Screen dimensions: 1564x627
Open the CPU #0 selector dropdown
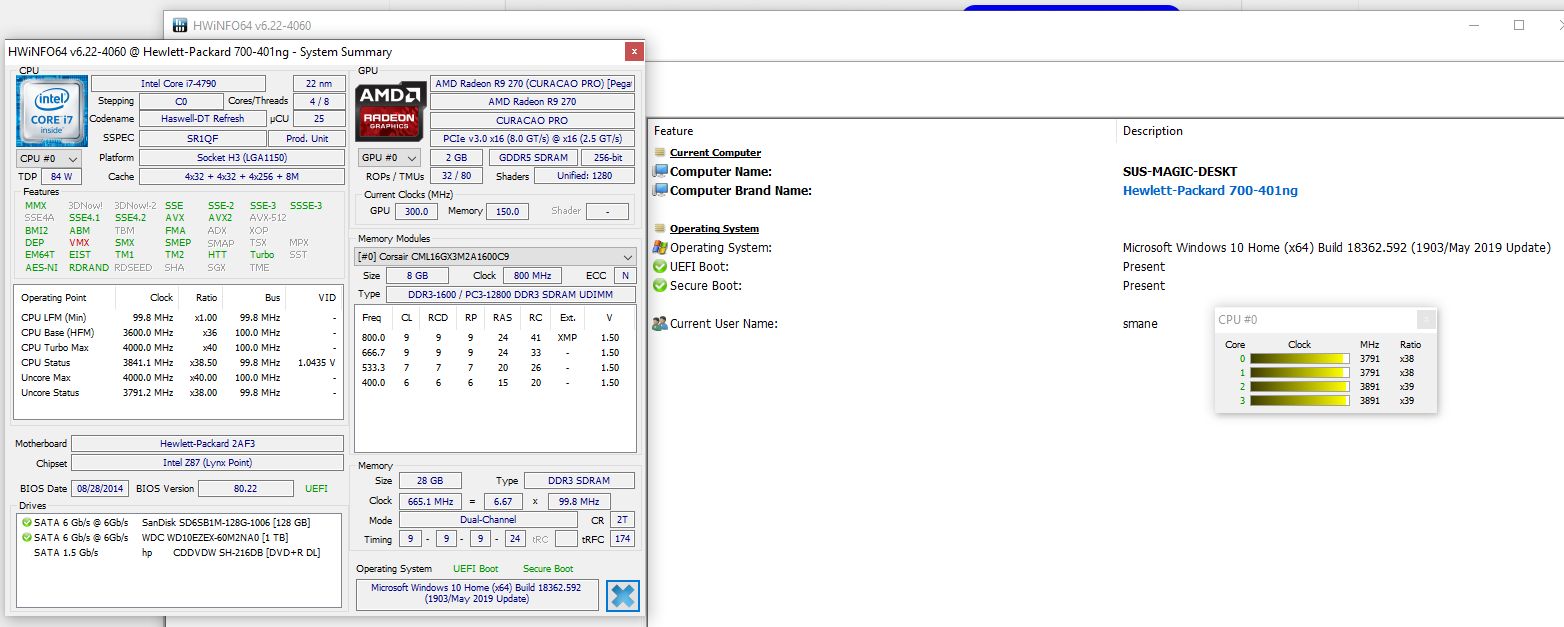coord(50,158)
